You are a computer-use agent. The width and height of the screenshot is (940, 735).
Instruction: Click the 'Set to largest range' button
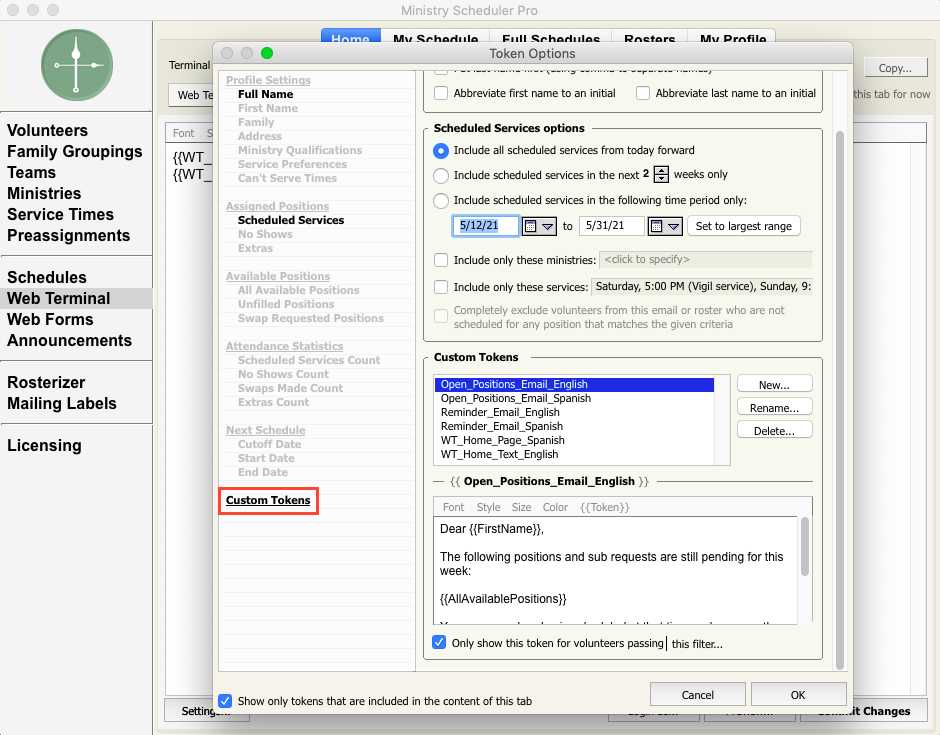743,226
